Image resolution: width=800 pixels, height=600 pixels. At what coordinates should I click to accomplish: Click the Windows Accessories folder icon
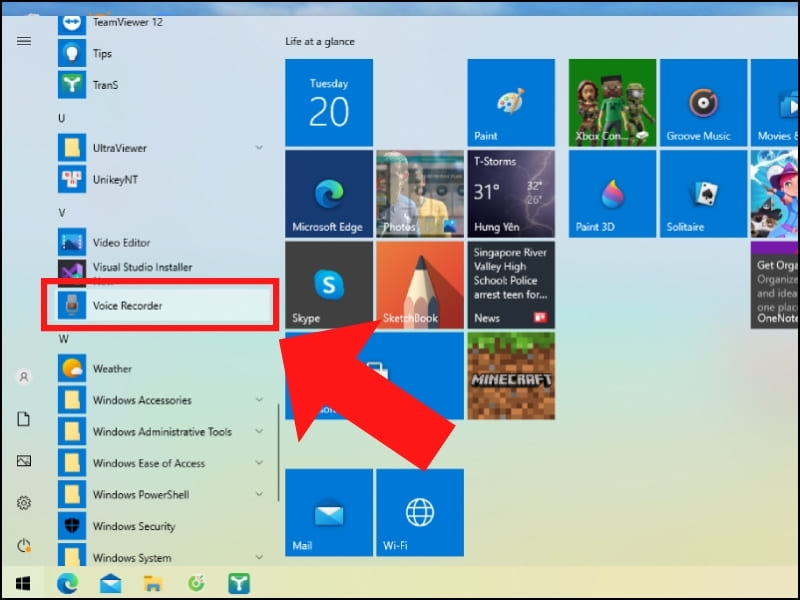(x=72, y=400)
